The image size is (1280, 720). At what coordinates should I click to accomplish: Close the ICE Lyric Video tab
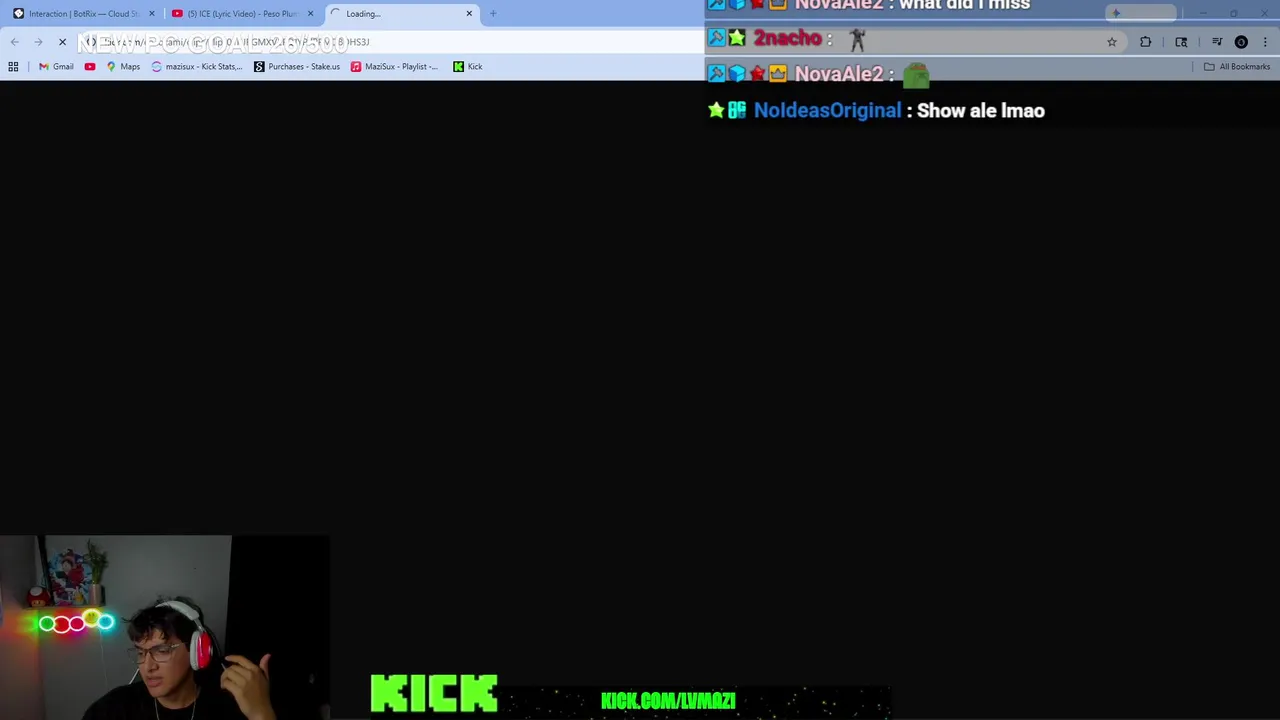coord(310,14)
